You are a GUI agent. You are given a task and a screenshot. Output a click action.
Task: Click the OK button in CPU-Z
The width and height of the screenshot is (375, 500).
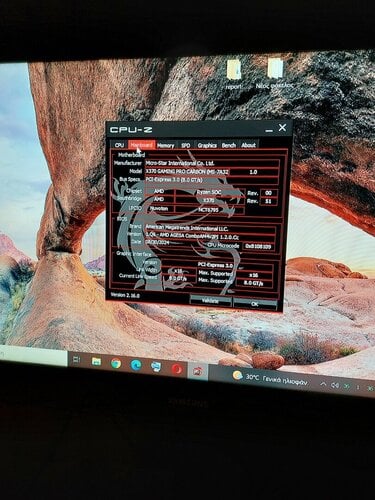coord(255,304)
